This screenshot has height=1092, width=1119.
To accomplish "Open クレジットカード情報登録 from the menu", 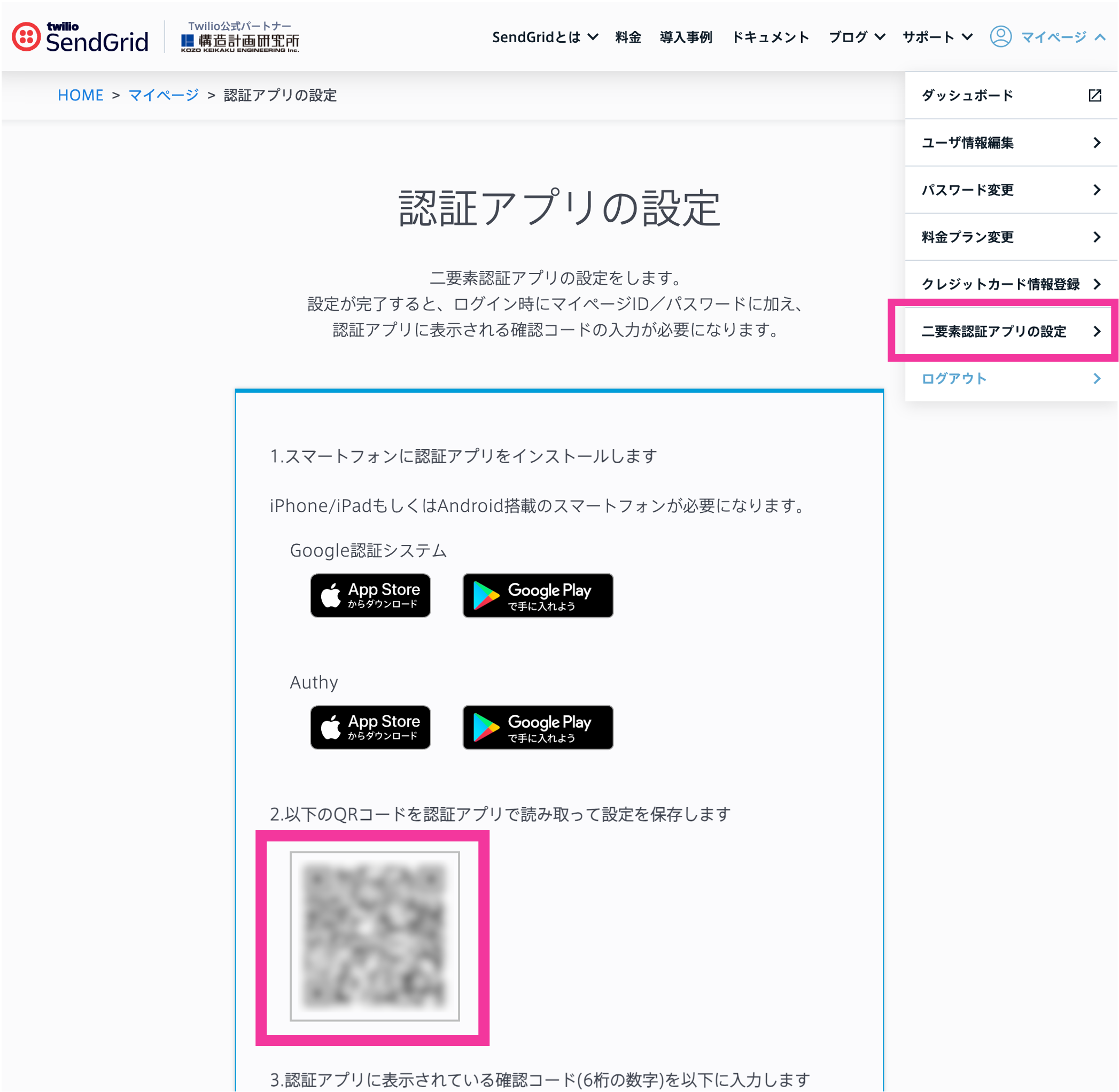I will coord(1011,284).
